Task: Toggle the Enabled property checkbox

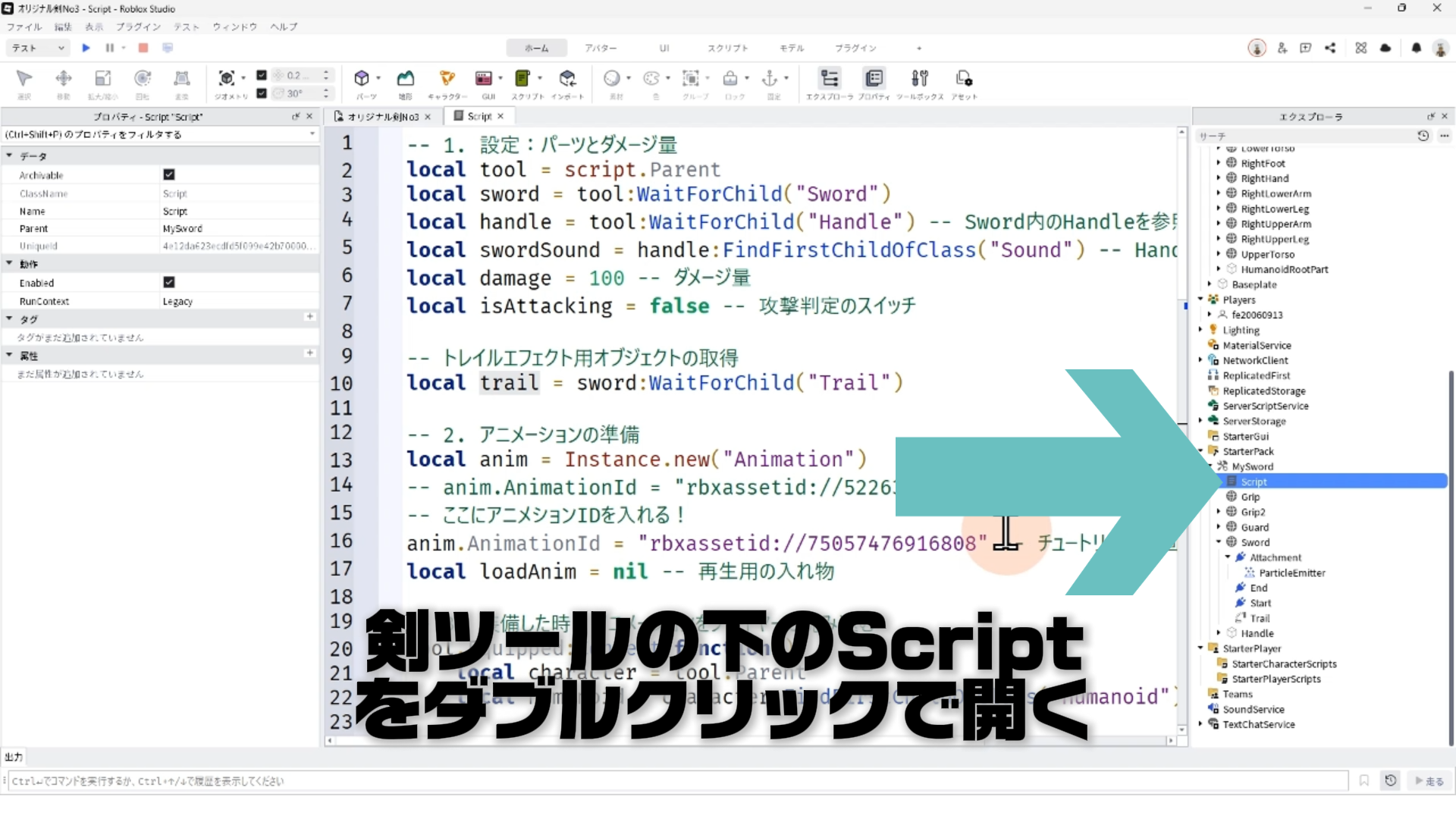Action: 169,282
